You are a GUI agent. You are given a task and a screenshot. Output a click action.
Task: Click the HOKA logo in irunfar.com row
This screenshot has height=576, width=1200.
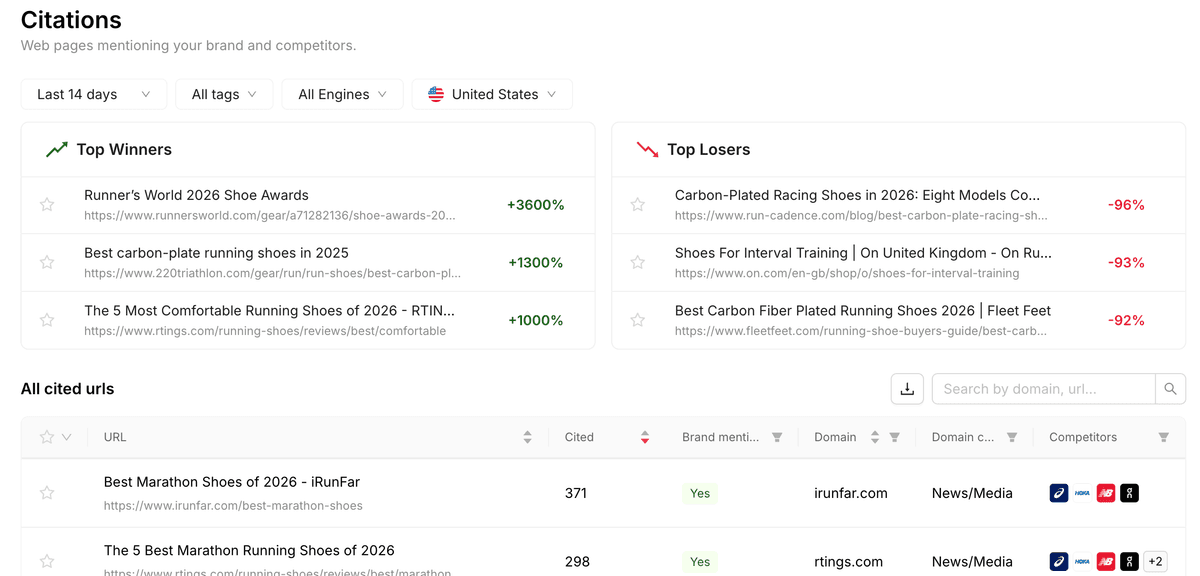pyautogui.click(x=1082, y=493)
